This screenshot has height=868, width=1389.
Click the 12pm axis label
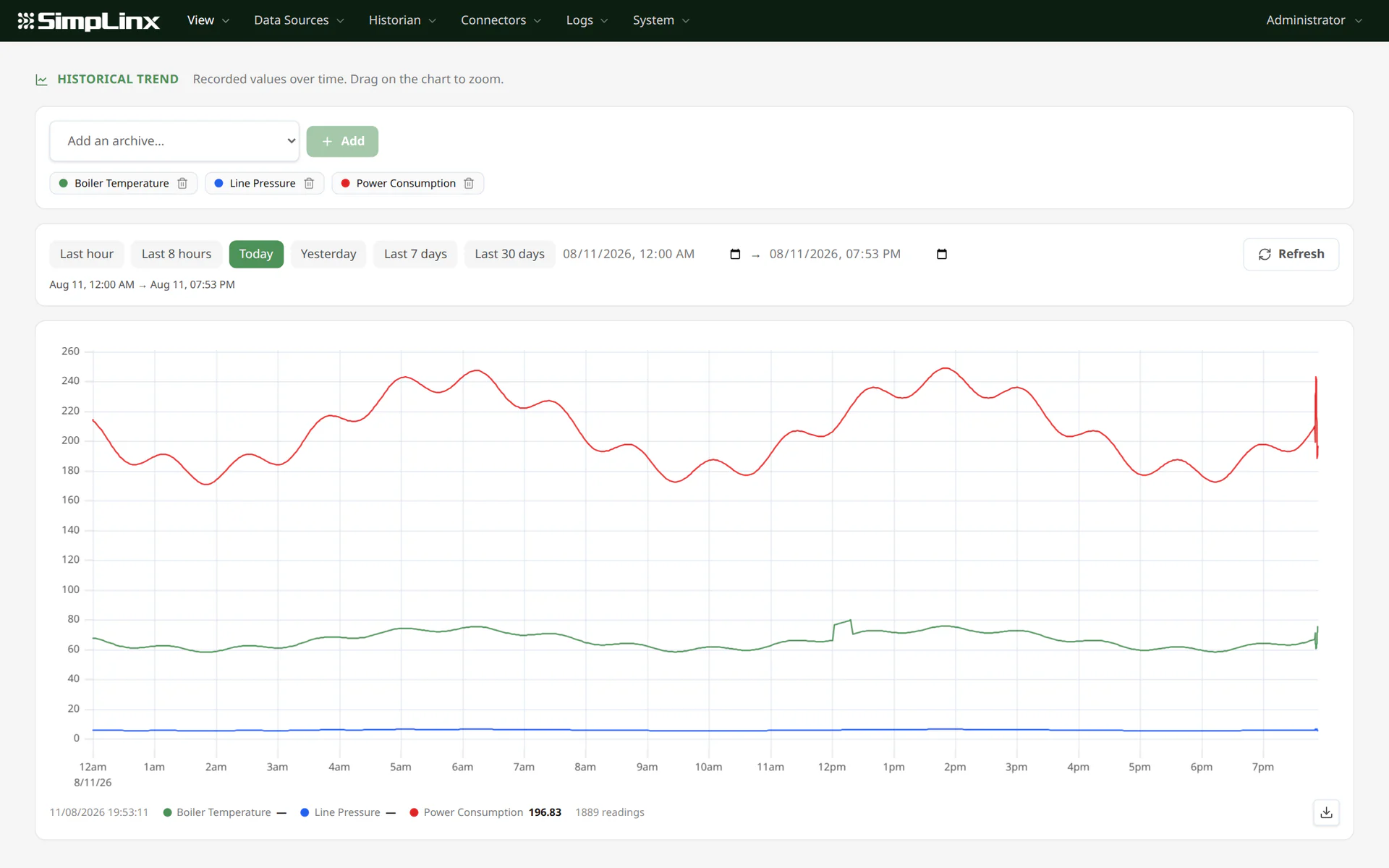(832, 767)
